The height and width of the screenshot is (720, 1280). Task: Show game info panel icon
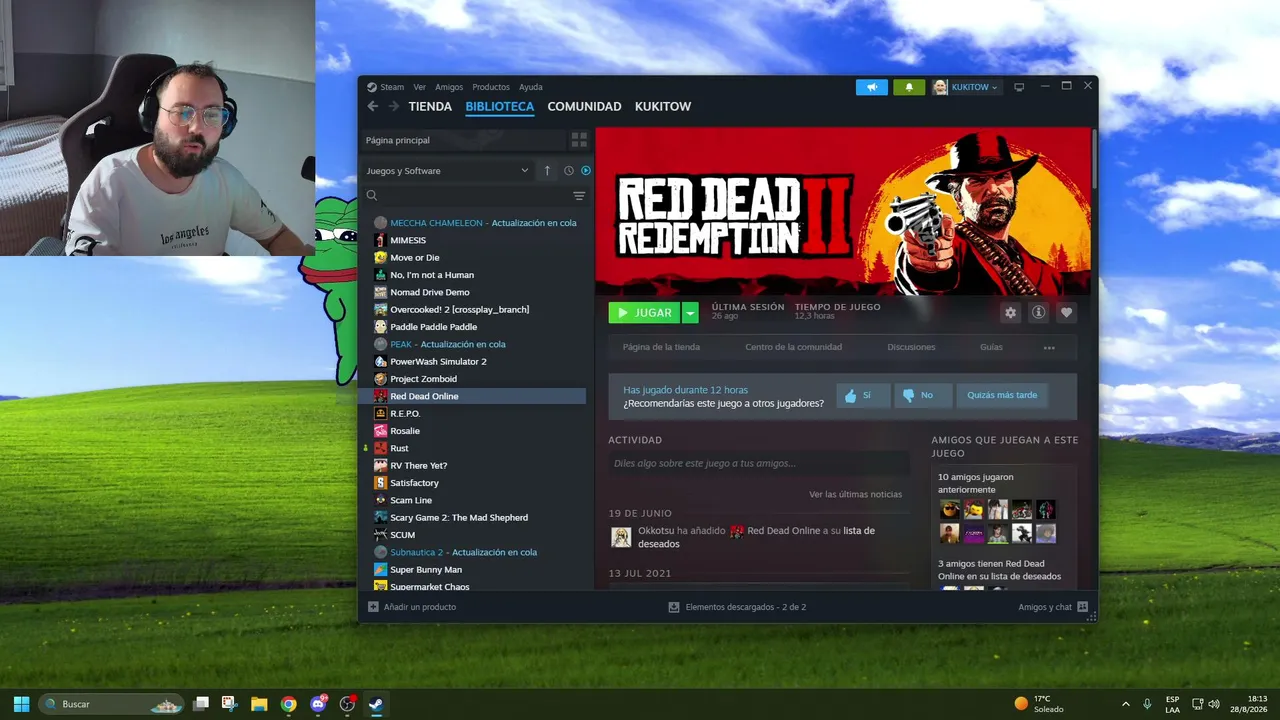coord(1039,313)
